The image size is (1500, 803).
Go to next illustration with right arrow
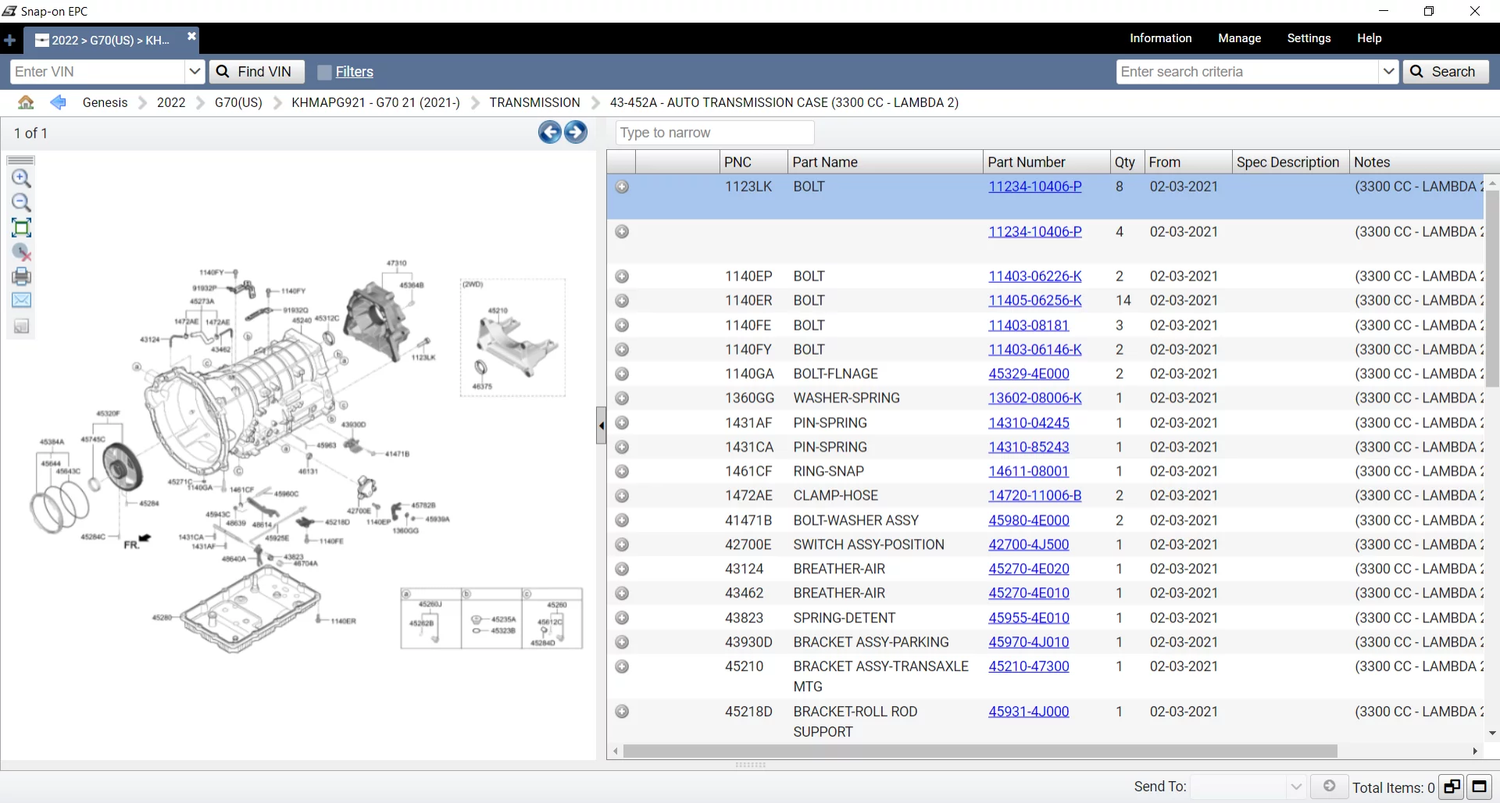[575, 132]
